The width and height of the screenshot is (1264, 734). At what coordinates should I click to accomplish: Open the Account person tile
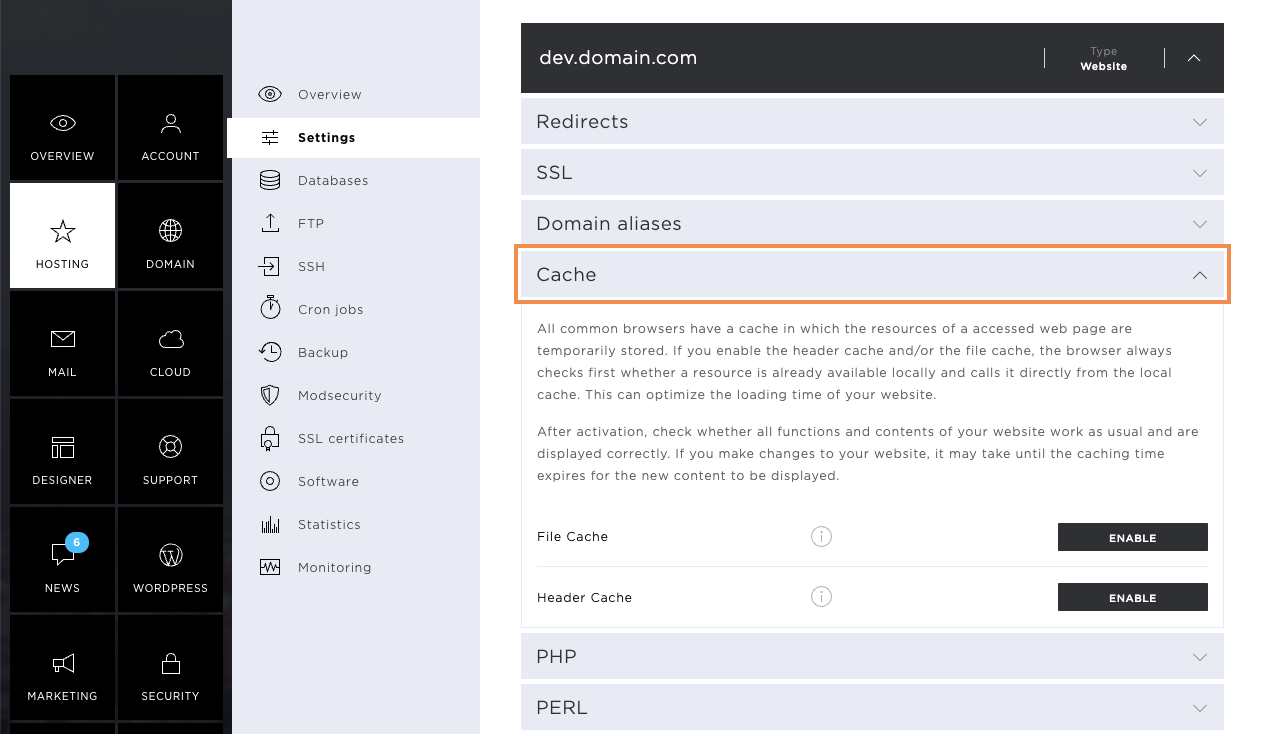pyautogui.click(x=170, y=128)
